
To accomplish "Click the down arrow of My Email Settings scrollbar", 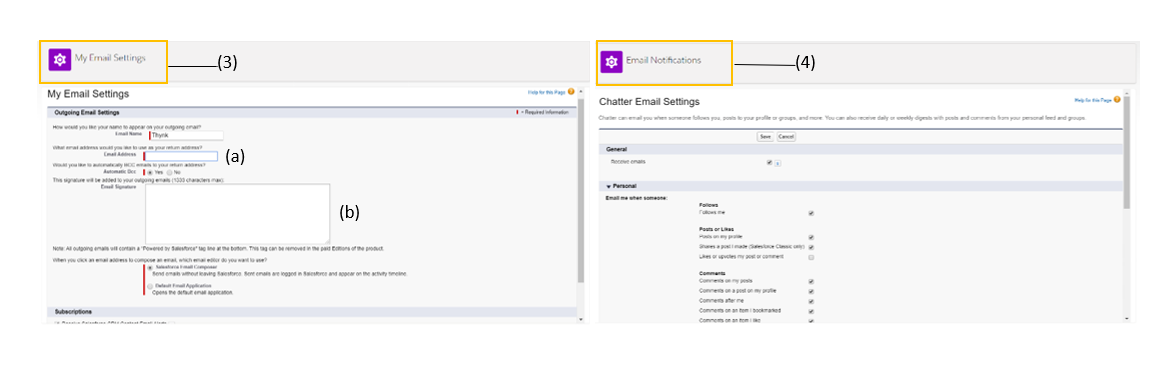I will point(581,319).
